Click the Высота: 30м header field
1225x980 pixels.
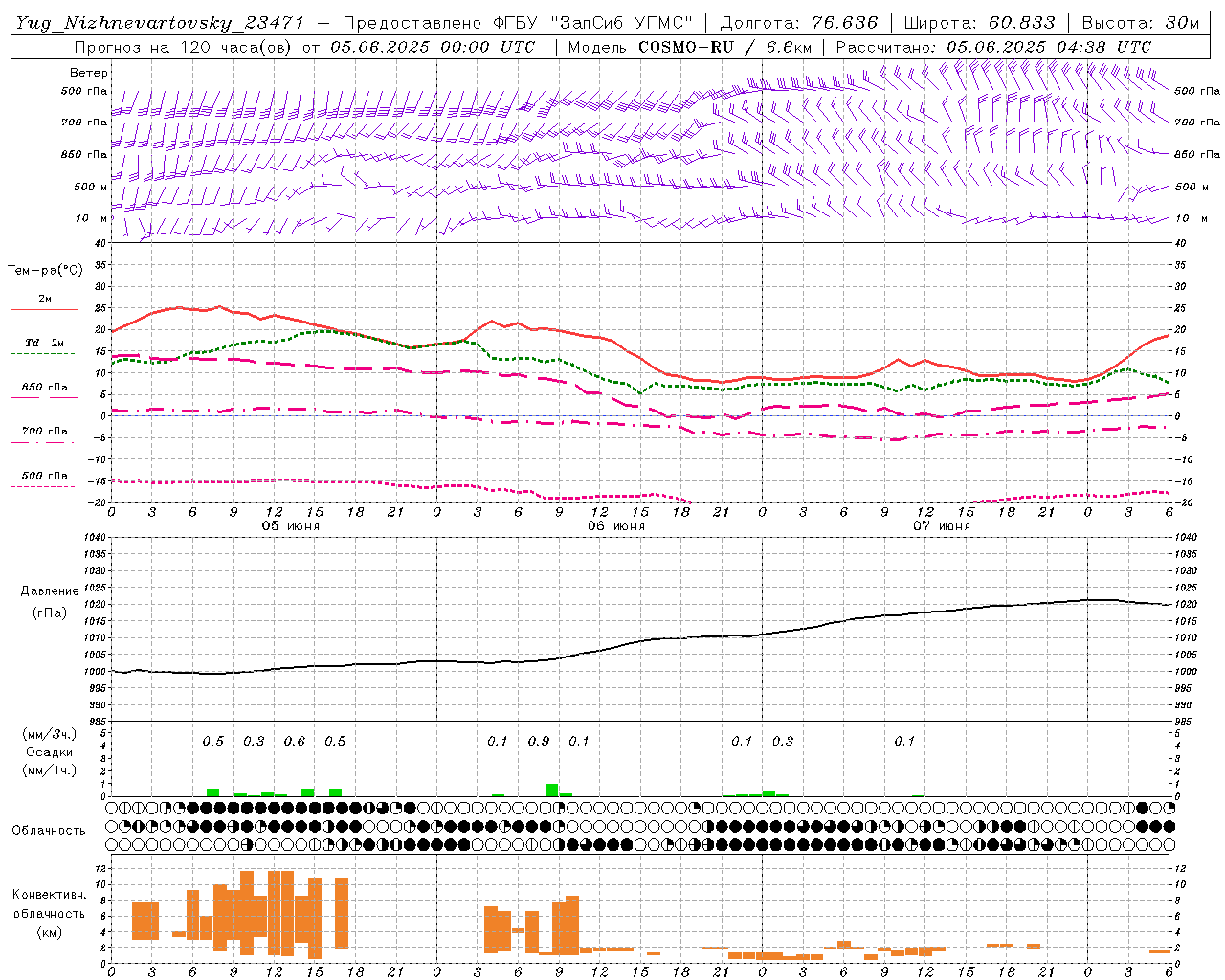tap(1140, 23)
